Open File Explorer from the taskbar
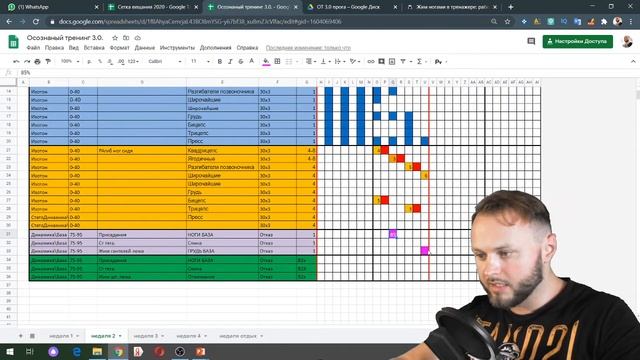Image resolution: width=640 pixels, height=360 pixels. [x=97, y=351]
